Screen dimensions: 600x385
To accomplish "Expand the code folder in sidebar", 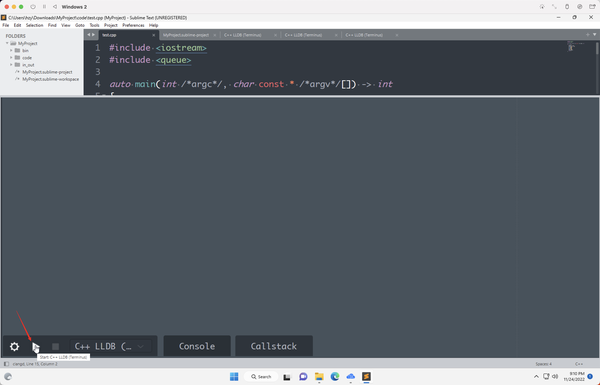I will (x=11, y=57).
